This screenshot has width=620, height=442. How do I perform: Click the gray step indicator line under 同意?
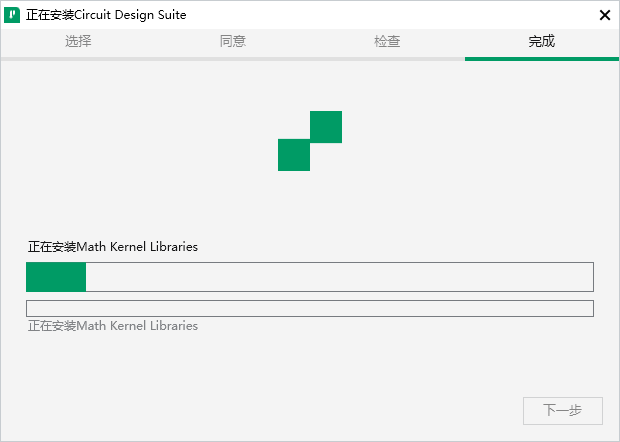(x=232, y=59)
